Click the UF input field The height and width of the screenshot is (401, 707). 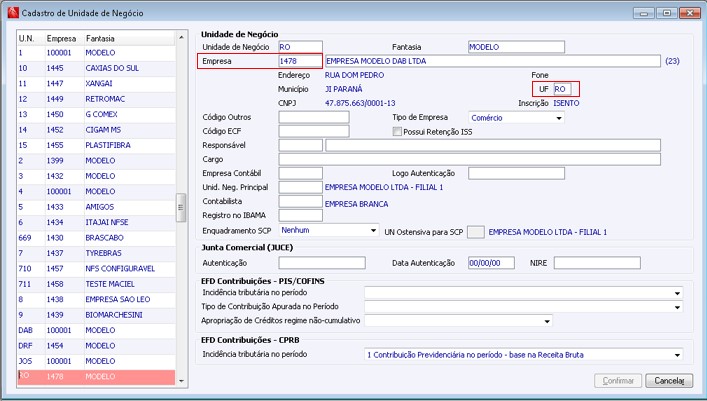(x=563, y=89)
